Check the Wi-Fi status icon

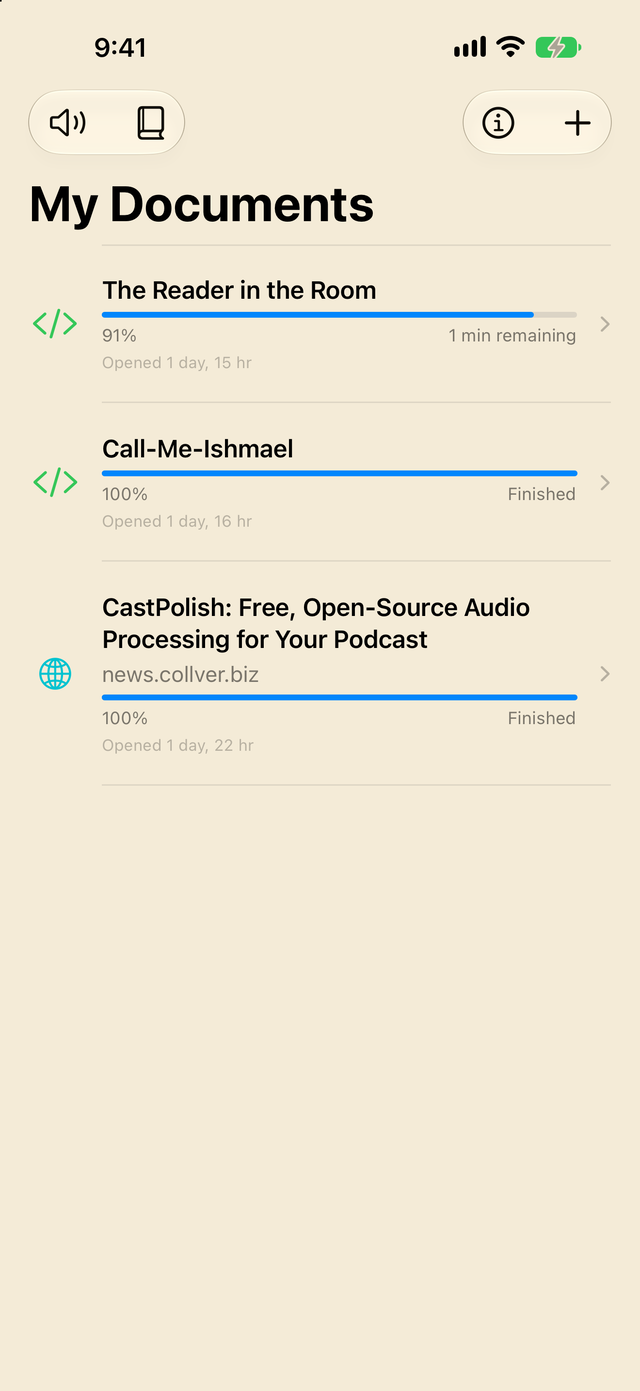[510, 47]
